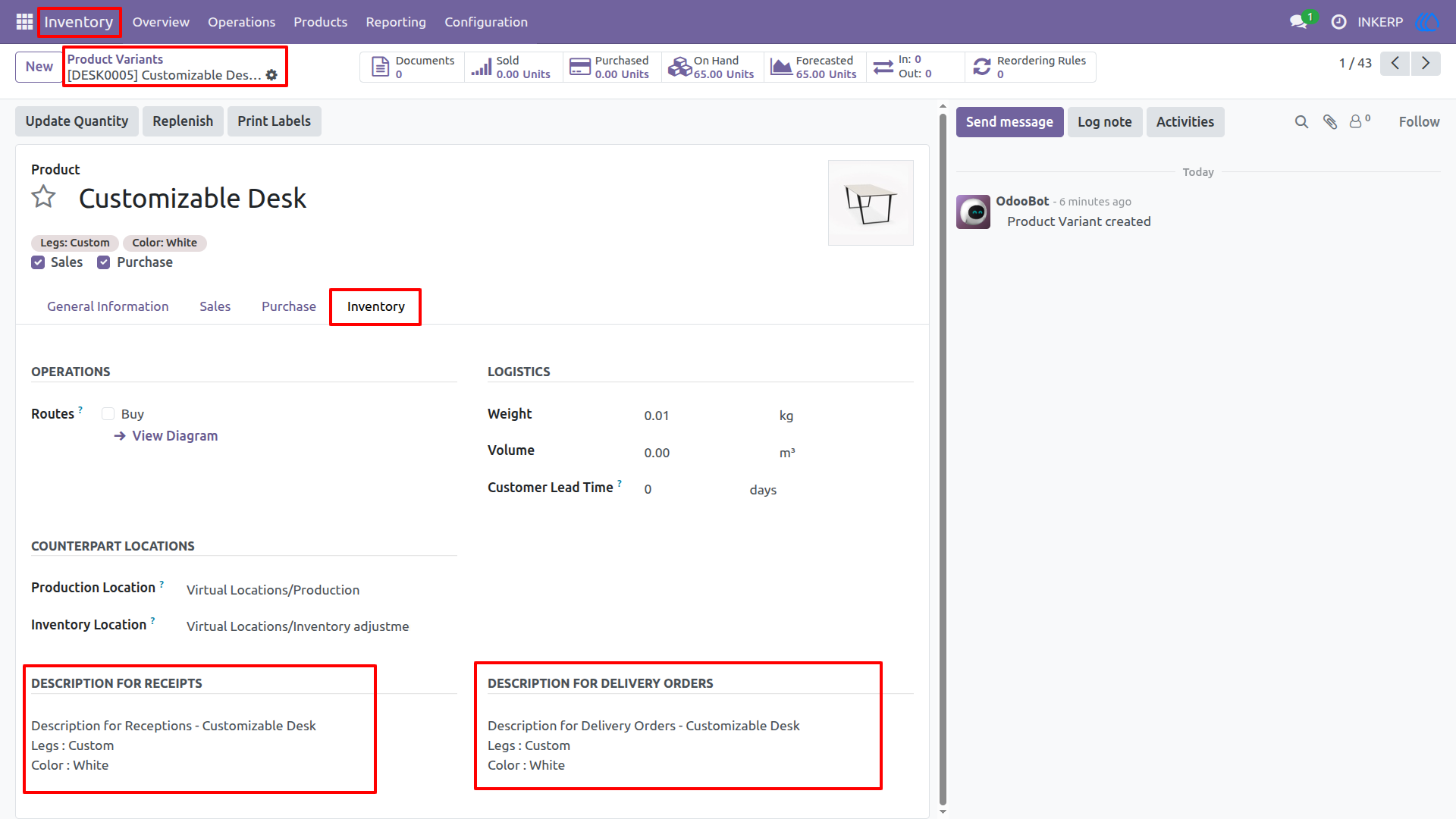Open Reordering Rules stat button

point(1031,67)
